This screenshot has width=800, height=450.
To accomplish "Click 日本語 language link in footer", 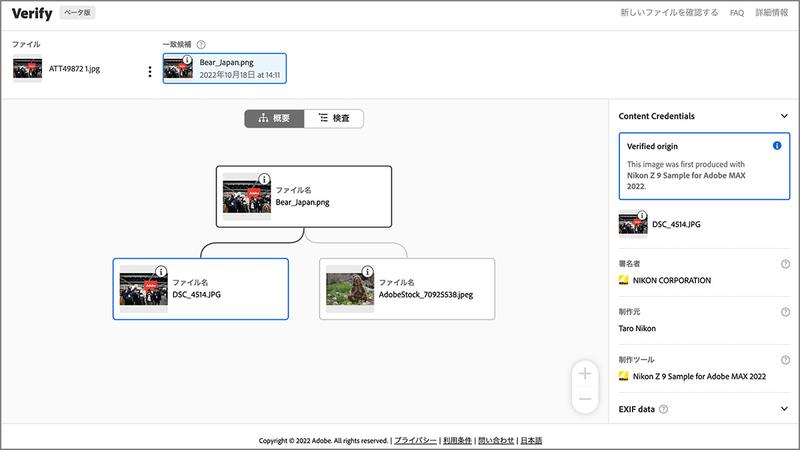I will click(531, 440).
